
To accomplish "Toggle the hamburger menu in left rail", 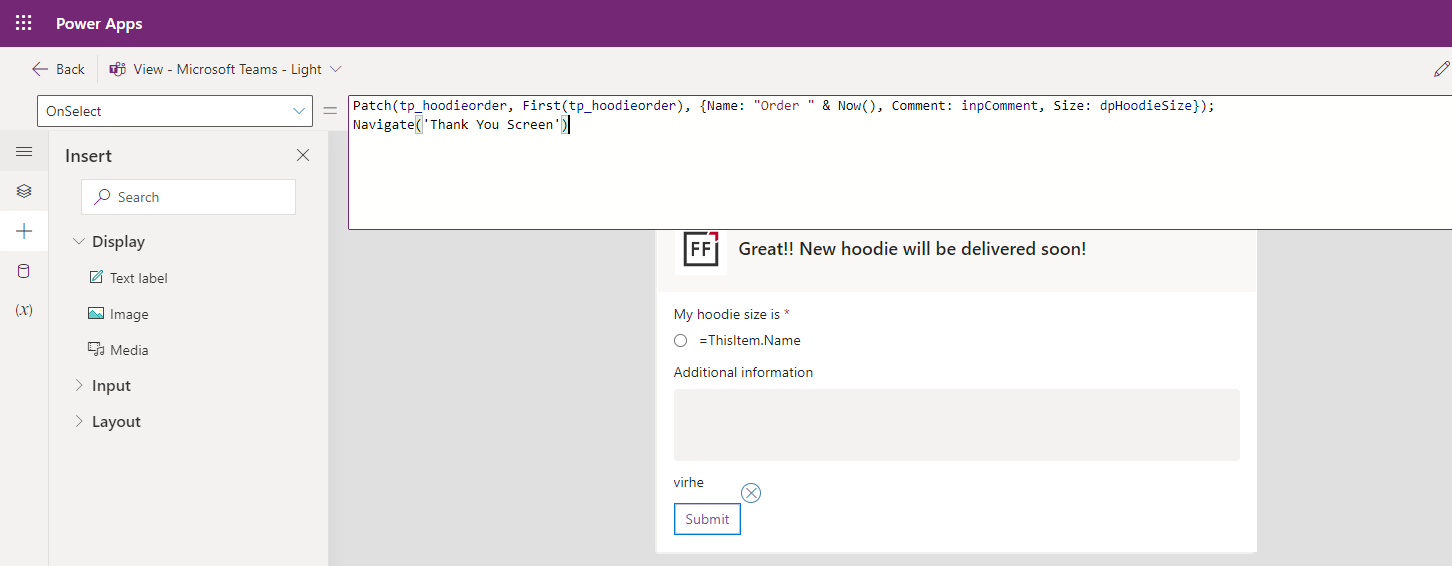I will (x=24, y=152).
